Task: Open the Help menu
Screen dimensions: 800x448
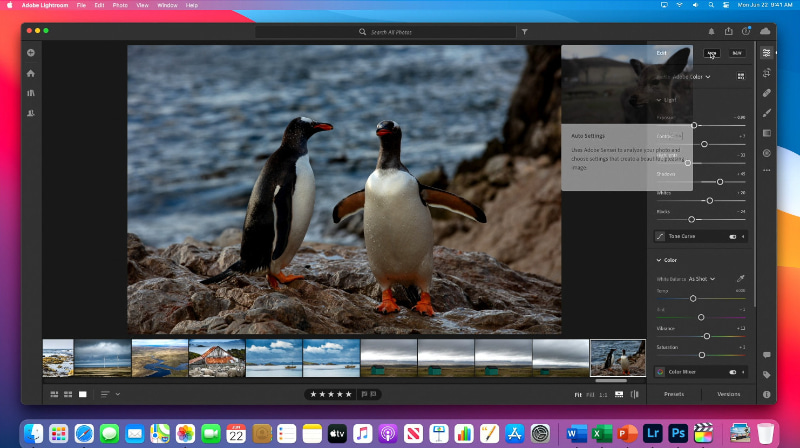Action: pyautogui.click(x=192, y=5)
